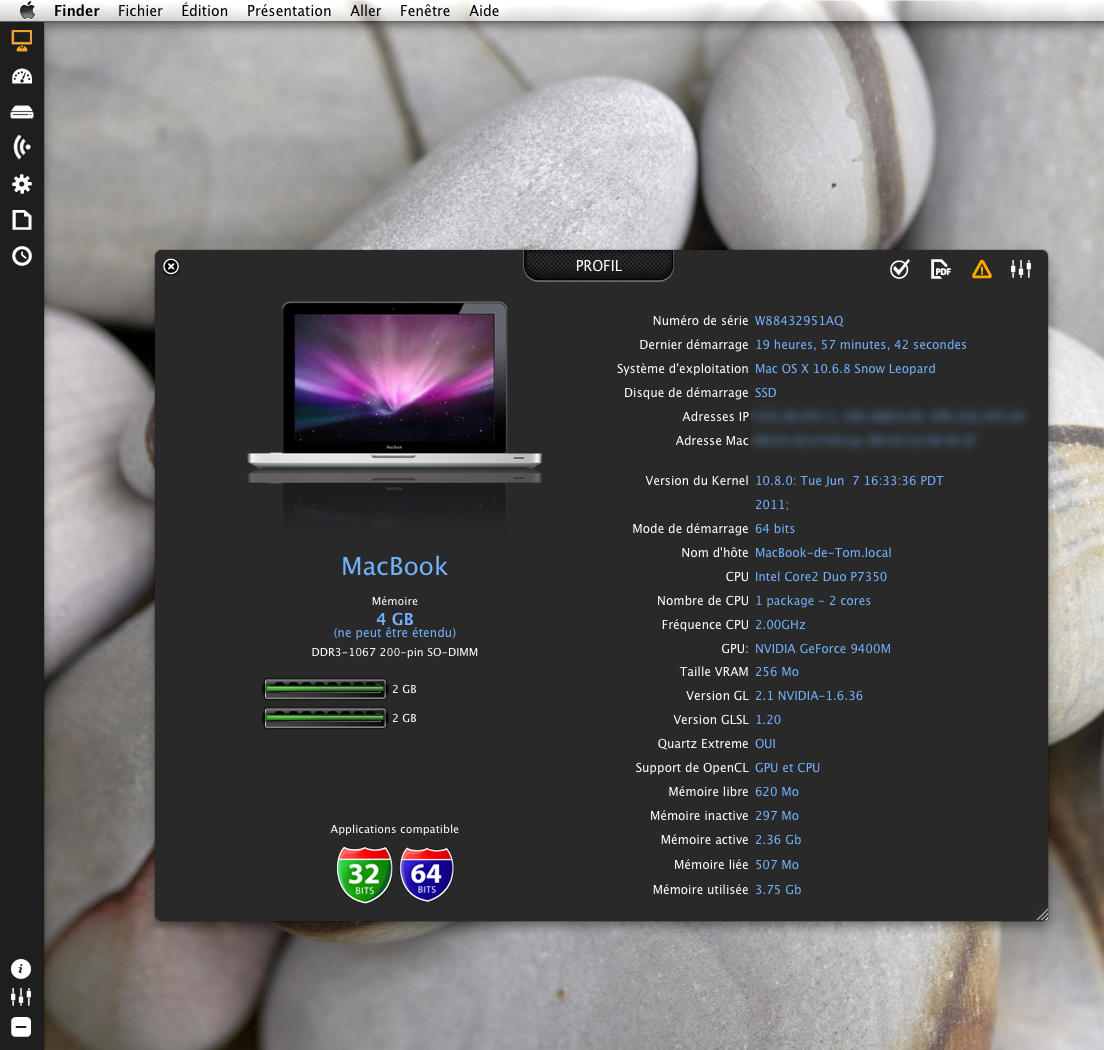The height and width of the screenshot is (1050, 1104).
Task: Click hostname MacBook-de-Tom.local
Action: click(823, 552)
